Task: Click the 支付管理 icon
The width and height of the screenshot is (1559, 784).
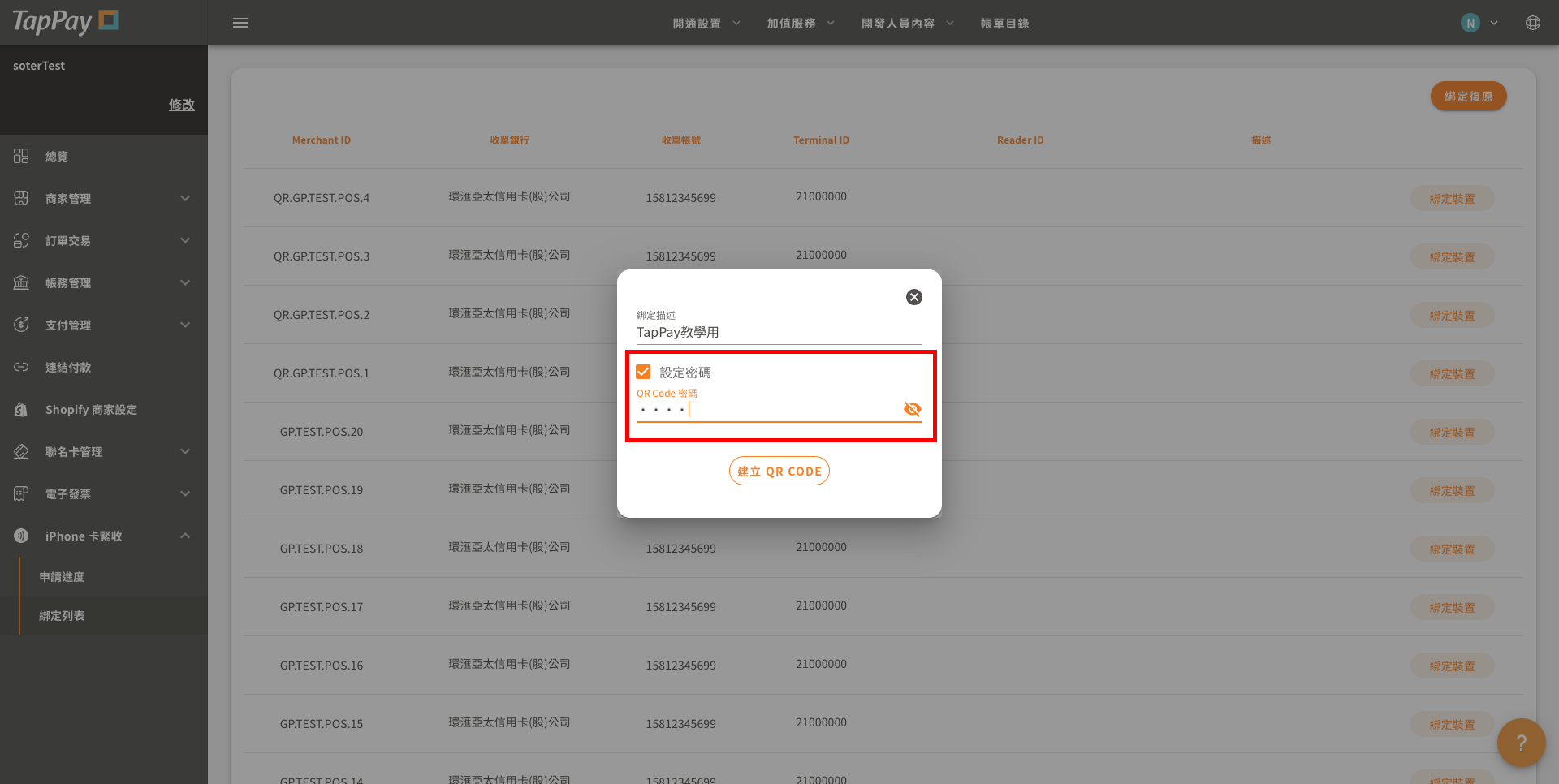Action: point(21,325)
